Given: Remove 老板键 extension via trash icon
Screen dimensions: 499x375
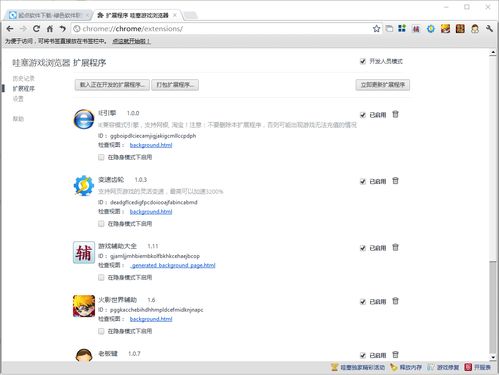Looking at the screenshot, I should coord(395,355).
